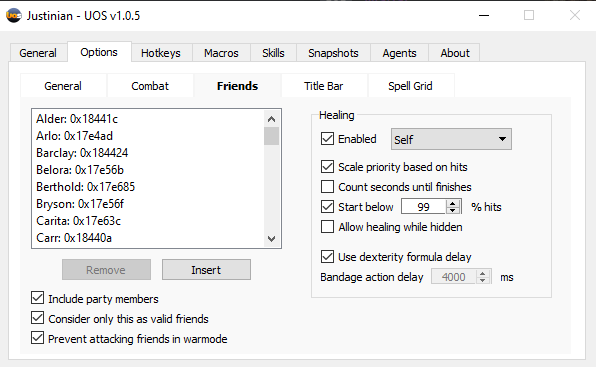Enable Count seconds until finishes
This screenshot has width=596, height=367.
click(x=327, y=187)
